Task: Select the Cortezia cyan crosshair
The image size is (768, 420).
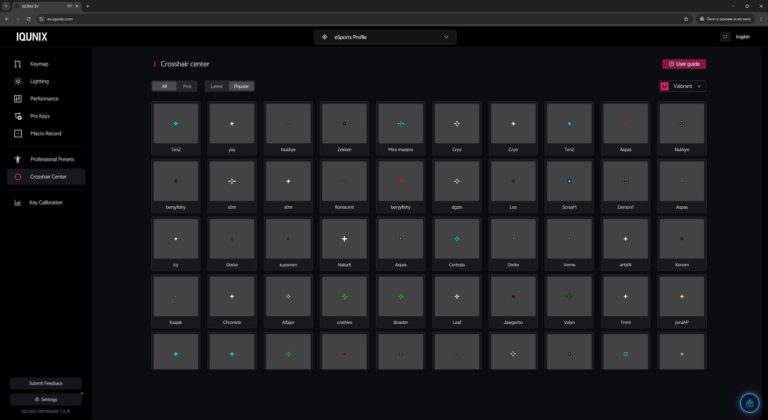Action: click(x=457, y=244)
